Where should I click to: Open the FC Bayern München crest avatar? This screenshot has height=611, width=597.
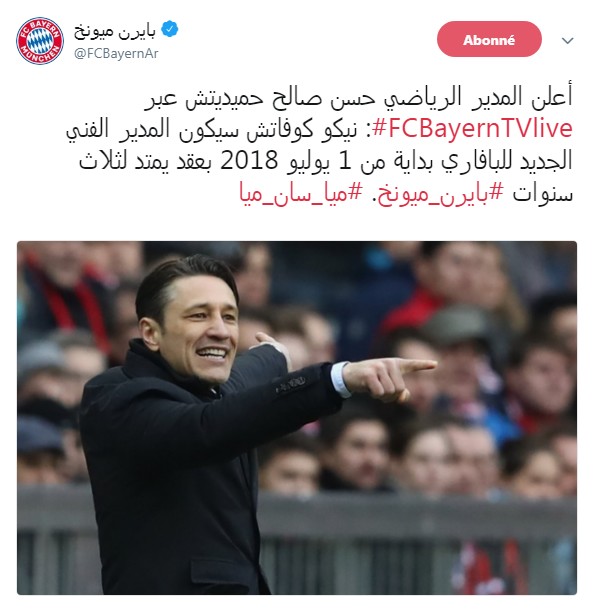pos(40,41)
